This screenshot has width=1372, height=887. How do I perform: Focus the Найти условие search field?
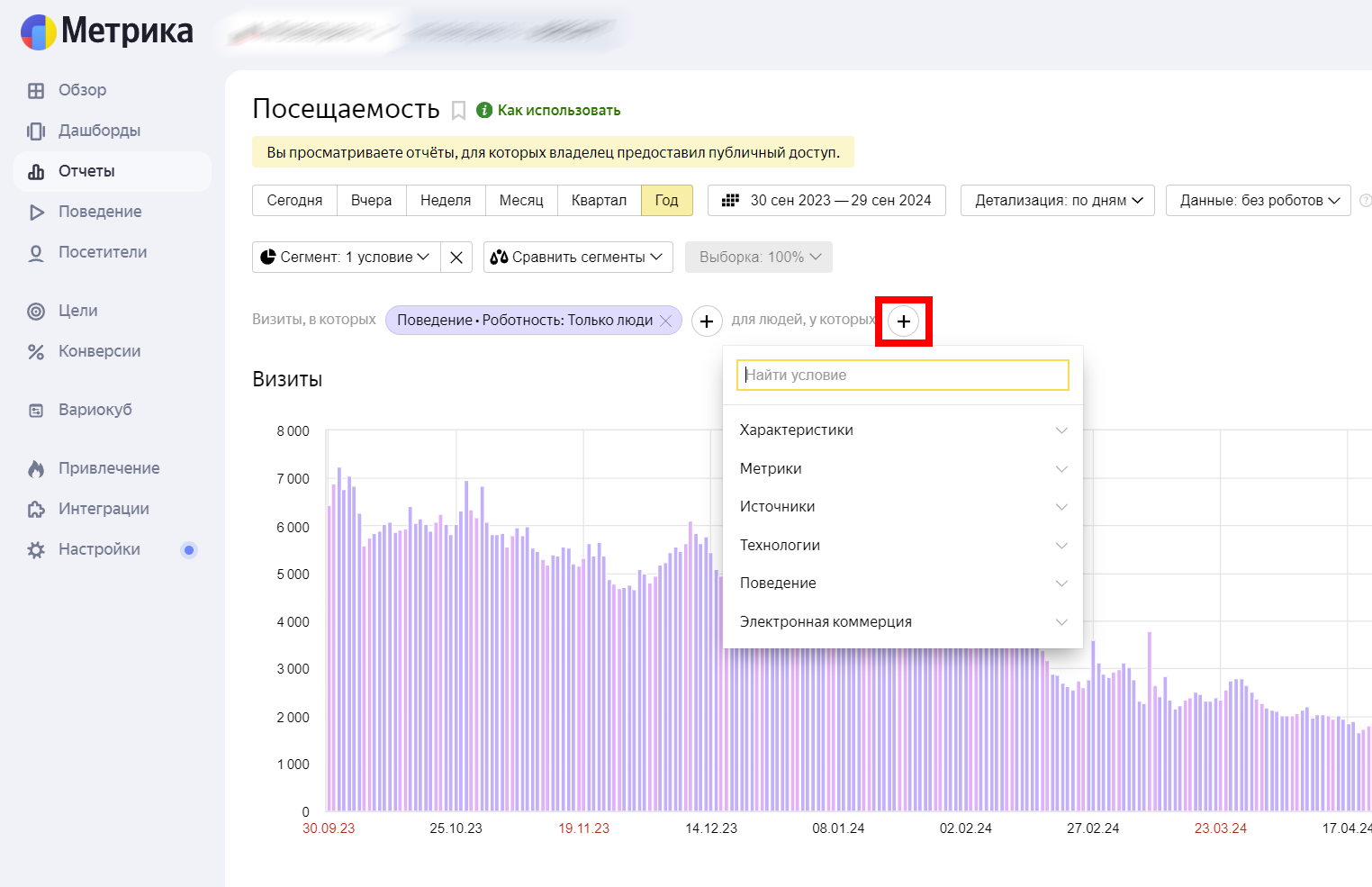pos(902,376)
